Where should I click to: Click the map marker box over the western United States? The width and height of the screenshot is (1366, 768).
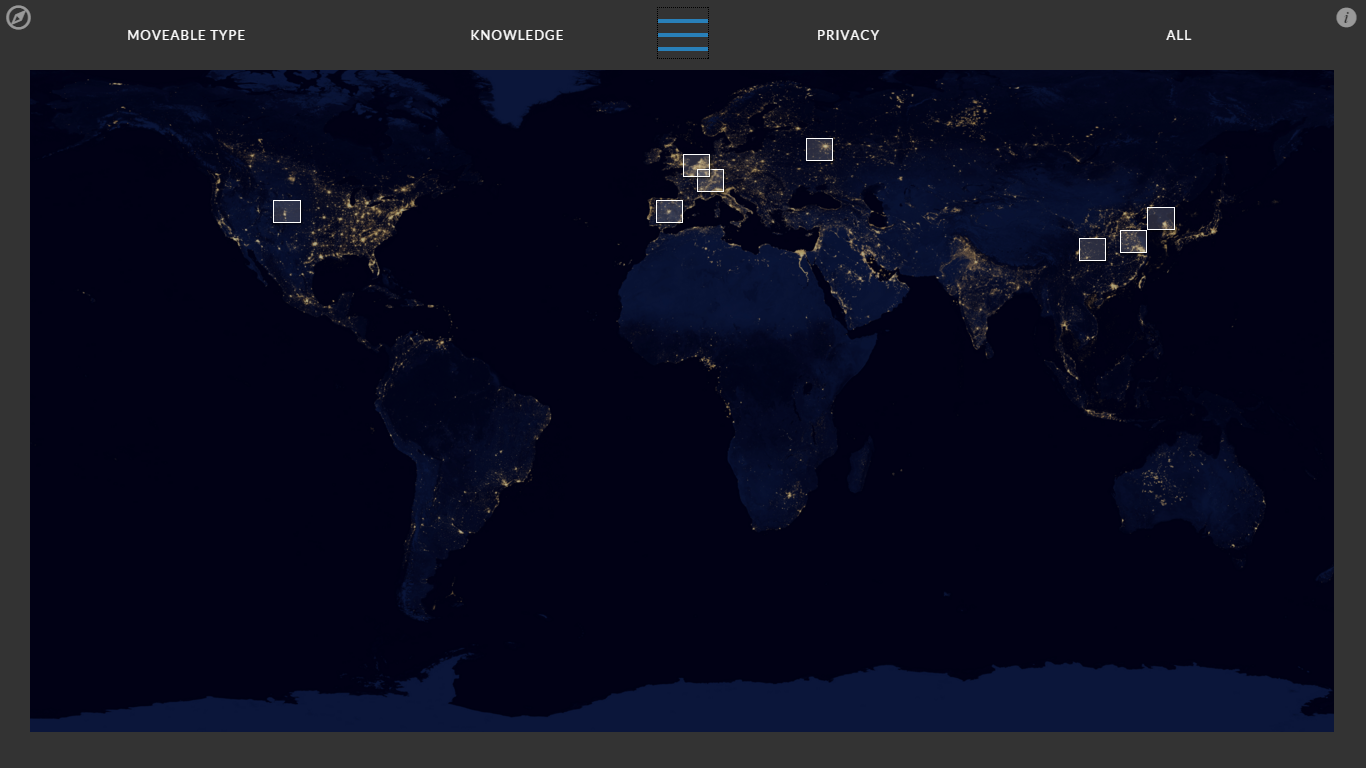pos(287,211)
